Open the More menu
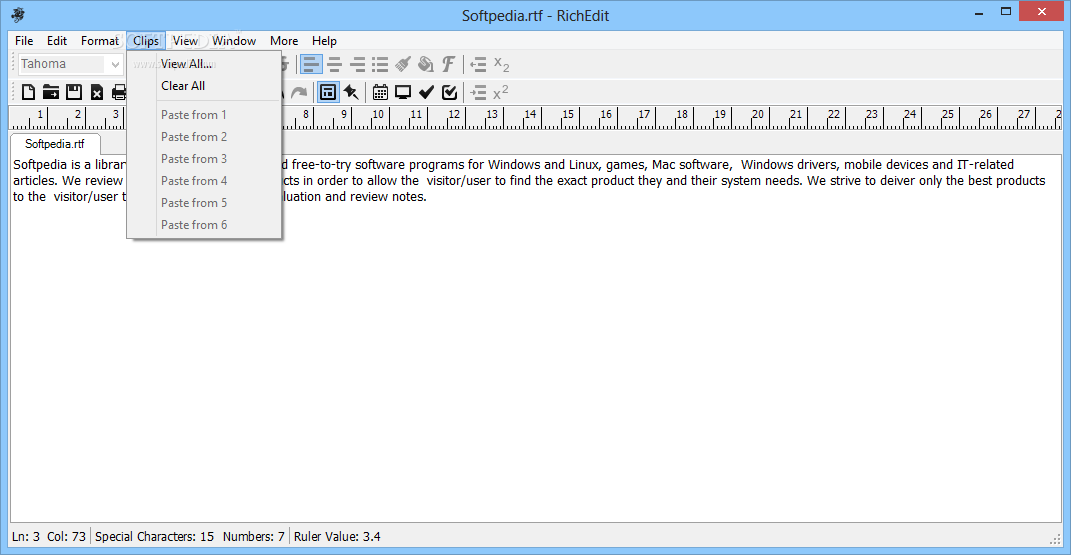The image size is (1071, 555). point(283,41)
